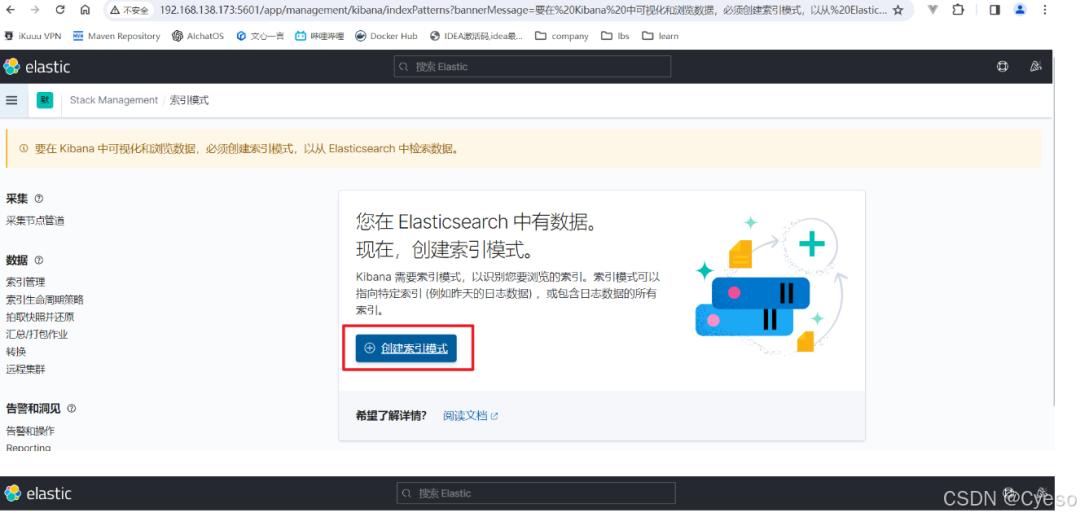Click the info icon in yellow banner
Image resolution: width=1080 pixels, height=517 pixels.
coord(23,148)
